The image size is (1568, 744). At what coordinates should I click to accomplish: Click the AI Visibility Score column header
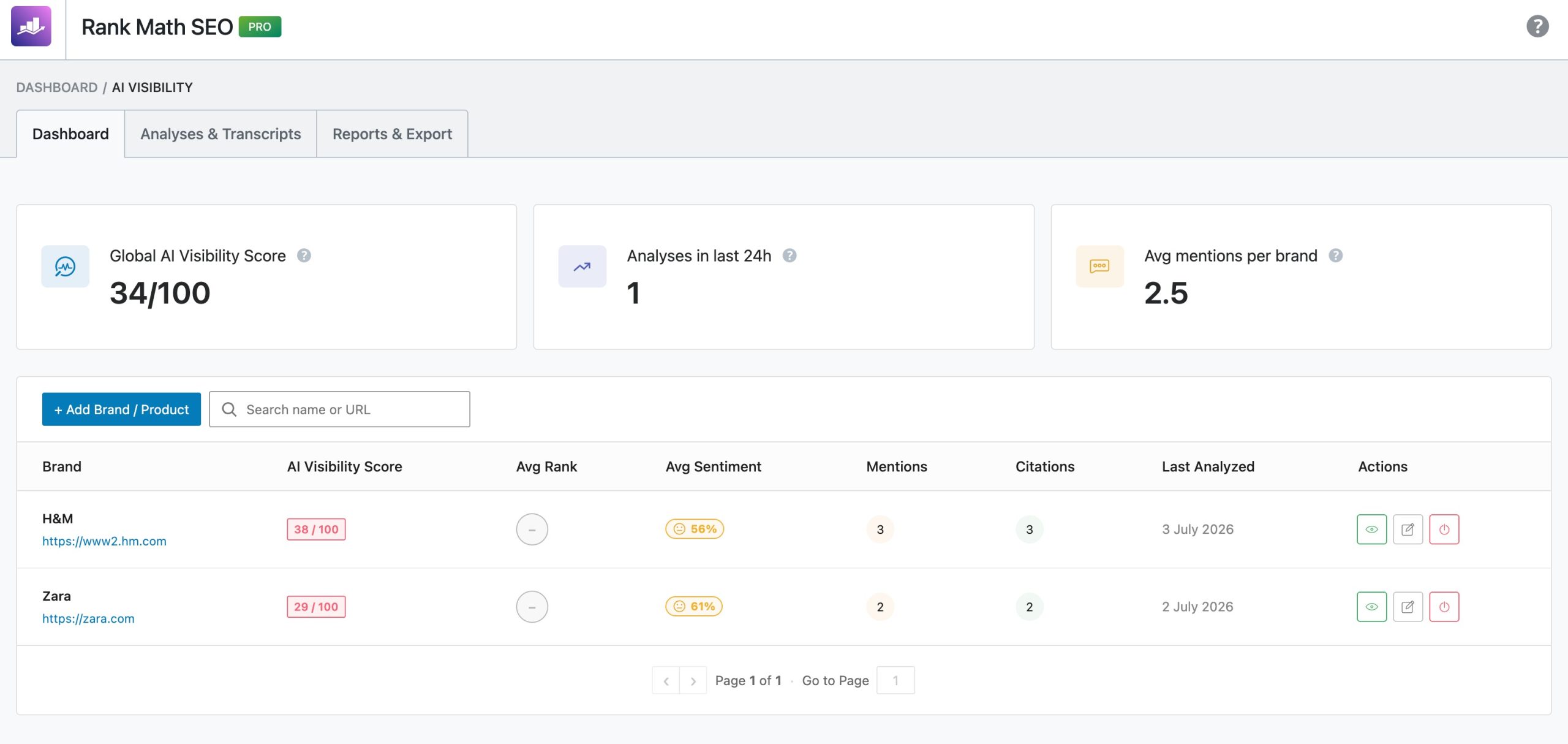345,466
